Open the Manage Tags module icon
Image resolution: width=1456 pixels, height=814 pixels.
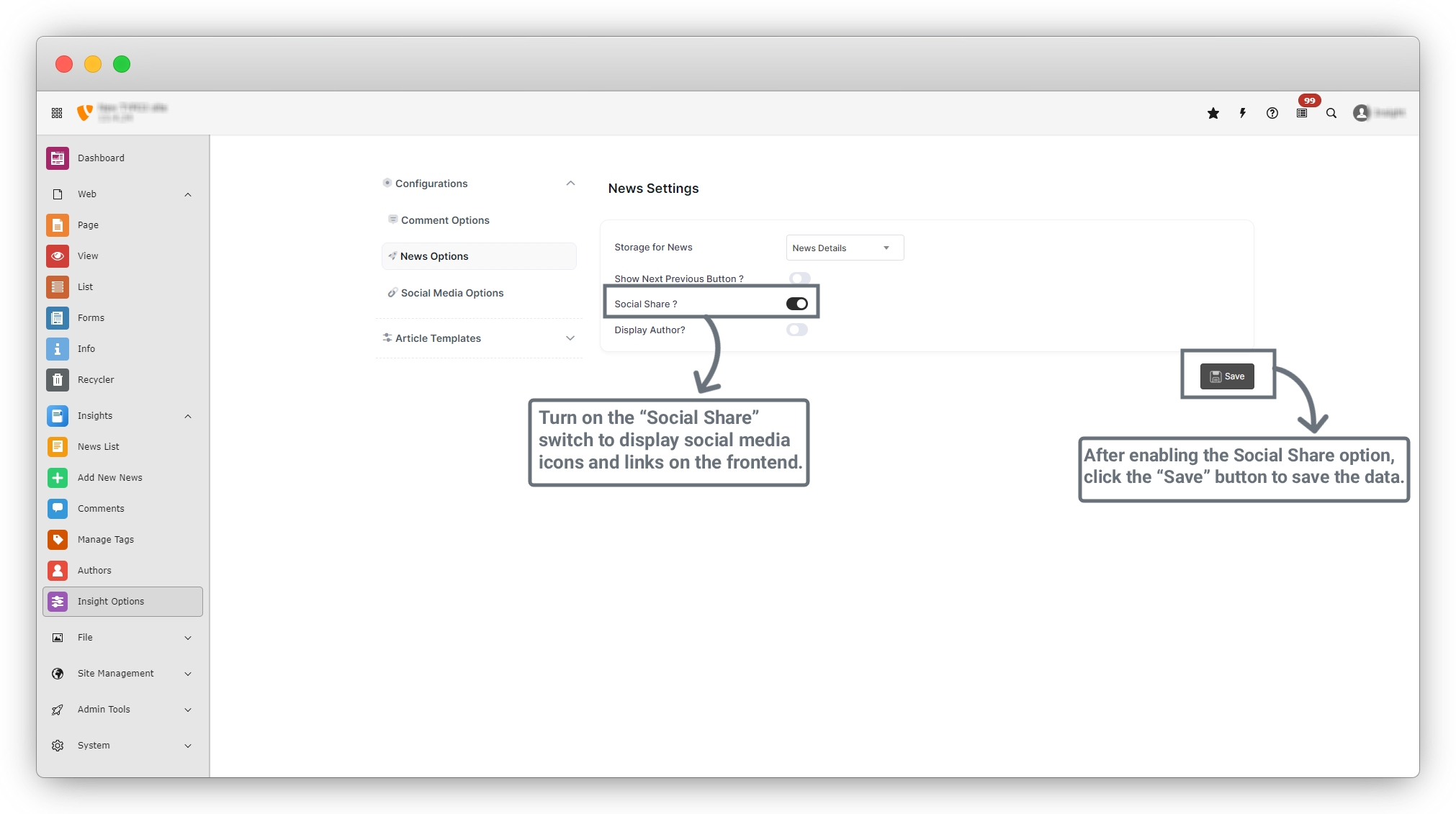[58, 539]
